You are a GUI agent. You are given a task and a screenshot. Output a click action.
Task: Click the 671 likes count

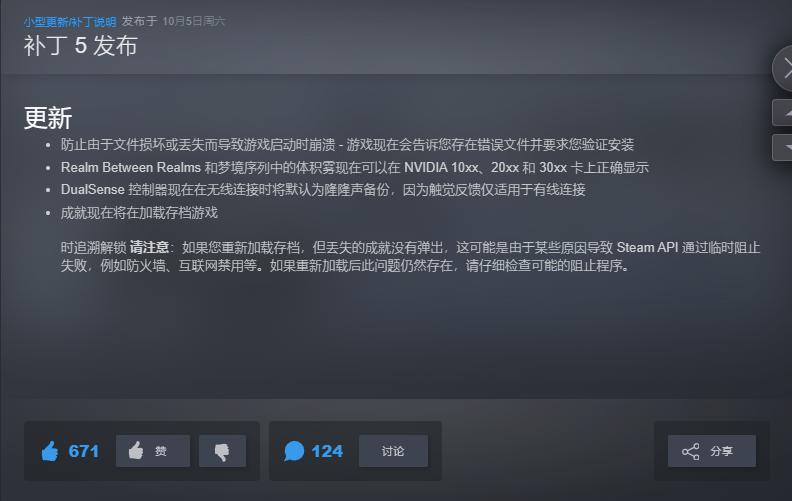click(83, 451)
